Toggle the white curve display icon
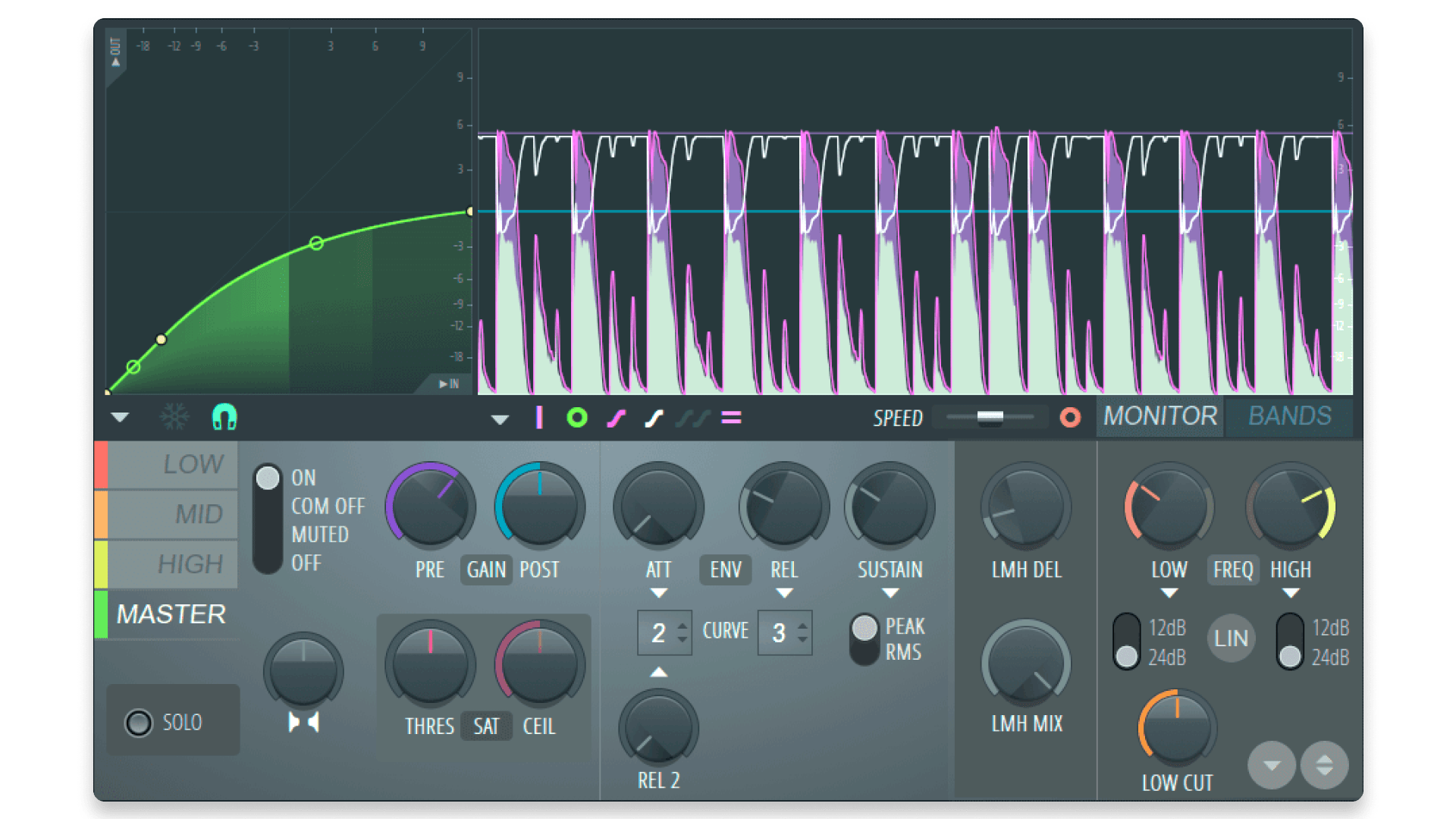The image size is (1456, 819). [654, 418]
